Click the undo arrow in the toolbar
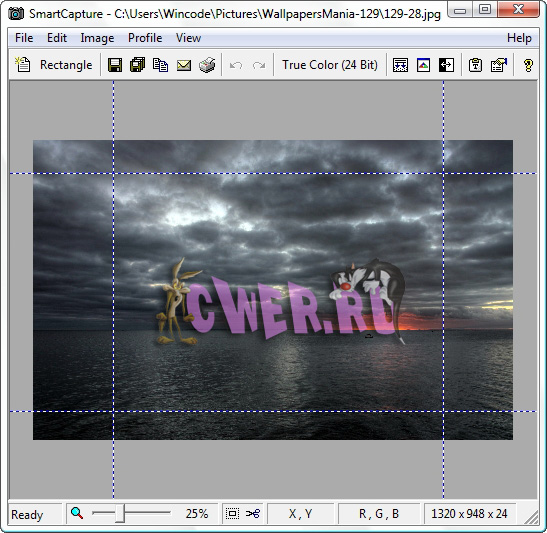 tap(236, 65)
